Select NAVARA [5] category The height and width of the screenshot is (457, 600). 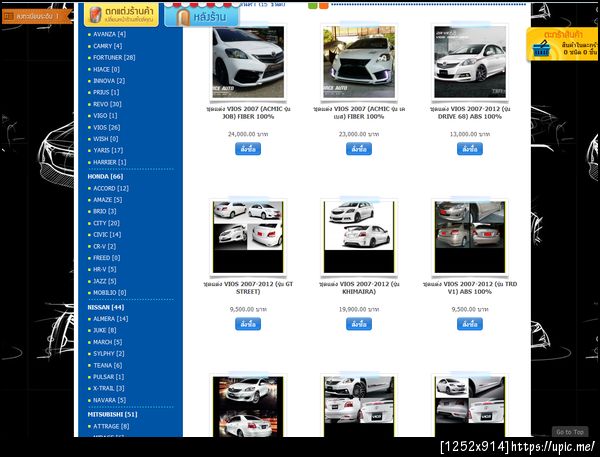tap(109, 400)
